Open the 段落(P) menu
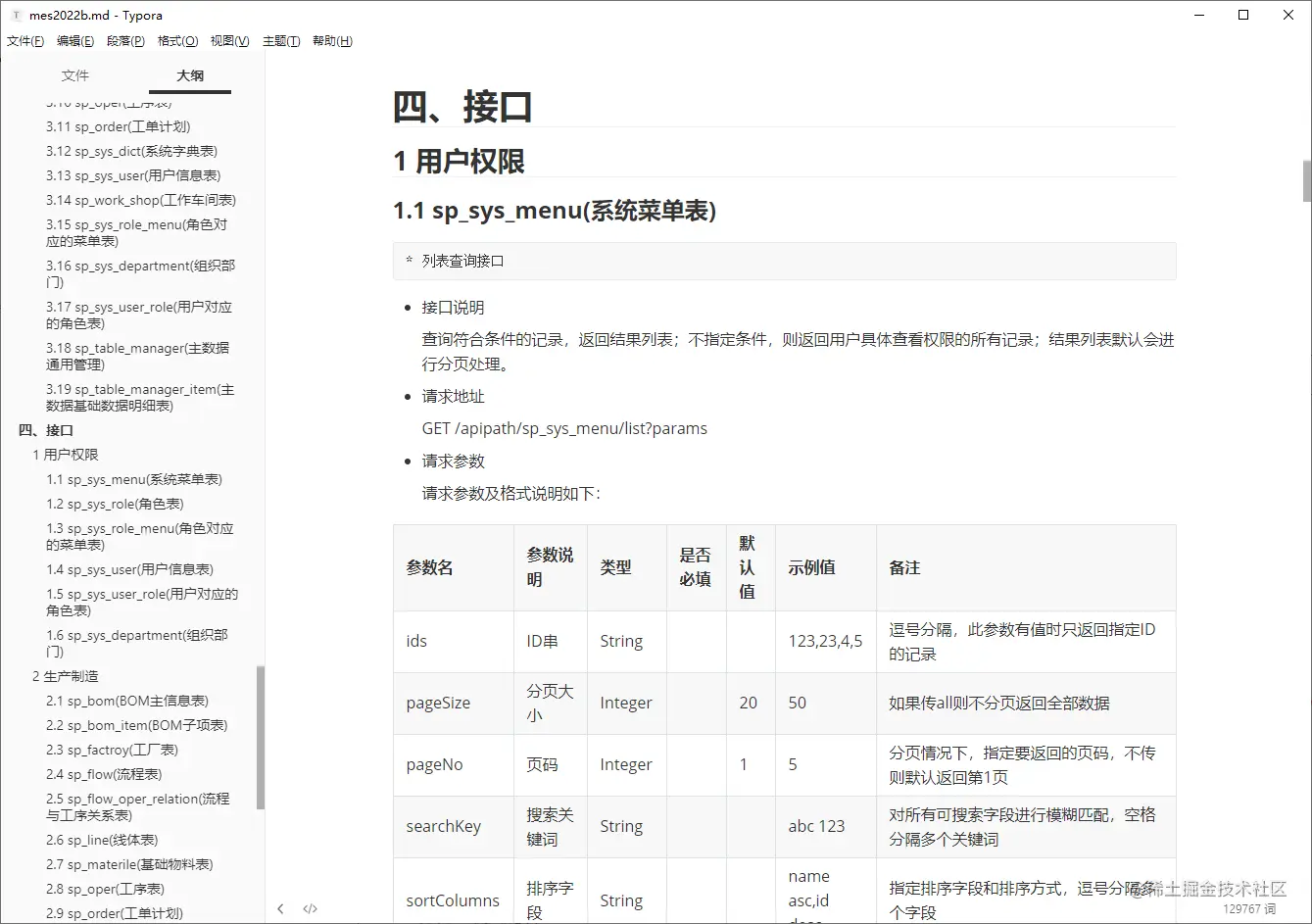The height and width of the screenshot is (924, 1312). (x=125, y=40)
